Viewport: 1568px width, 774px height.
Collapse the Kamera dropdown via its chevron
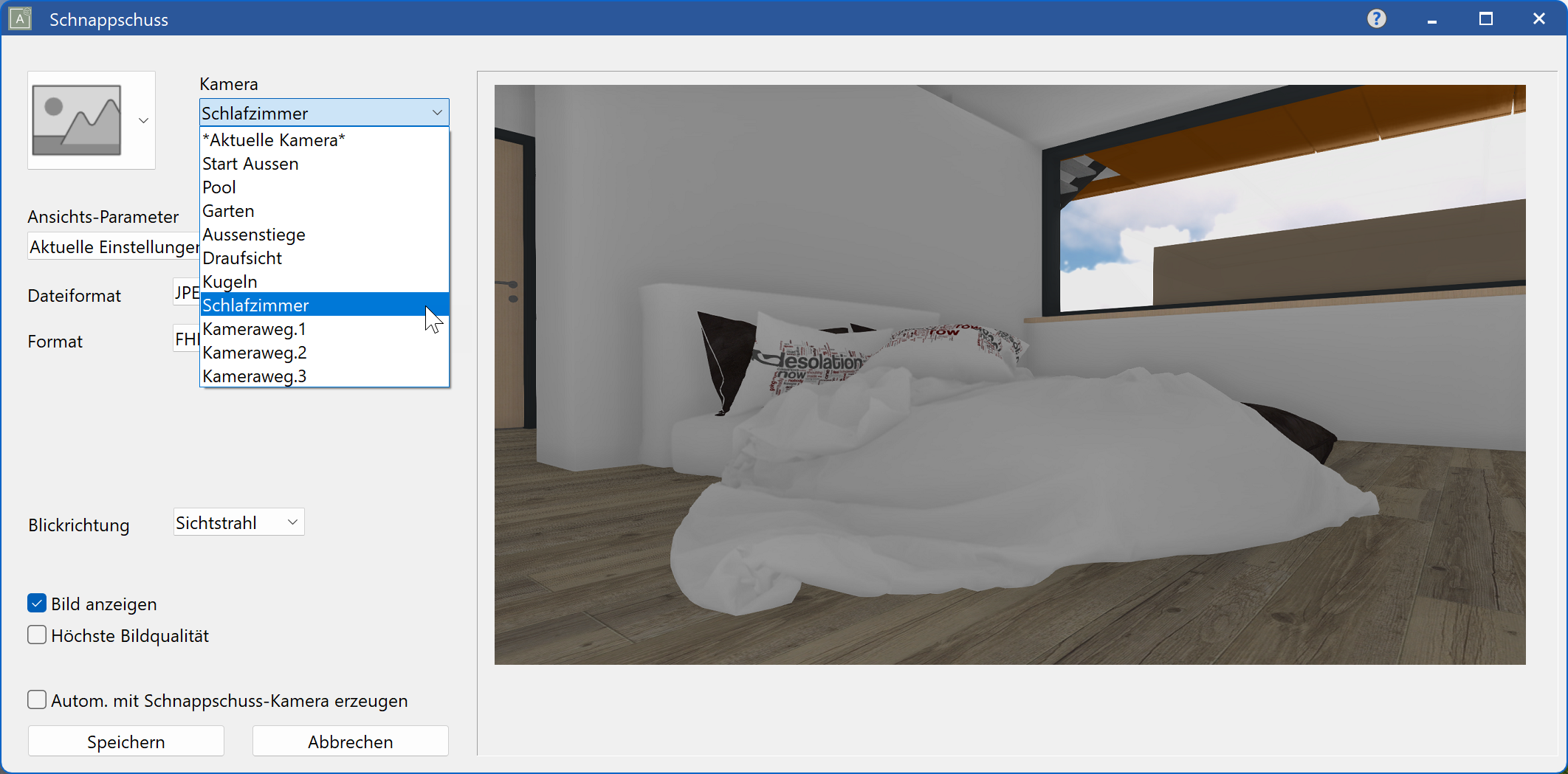pos(437,112)
